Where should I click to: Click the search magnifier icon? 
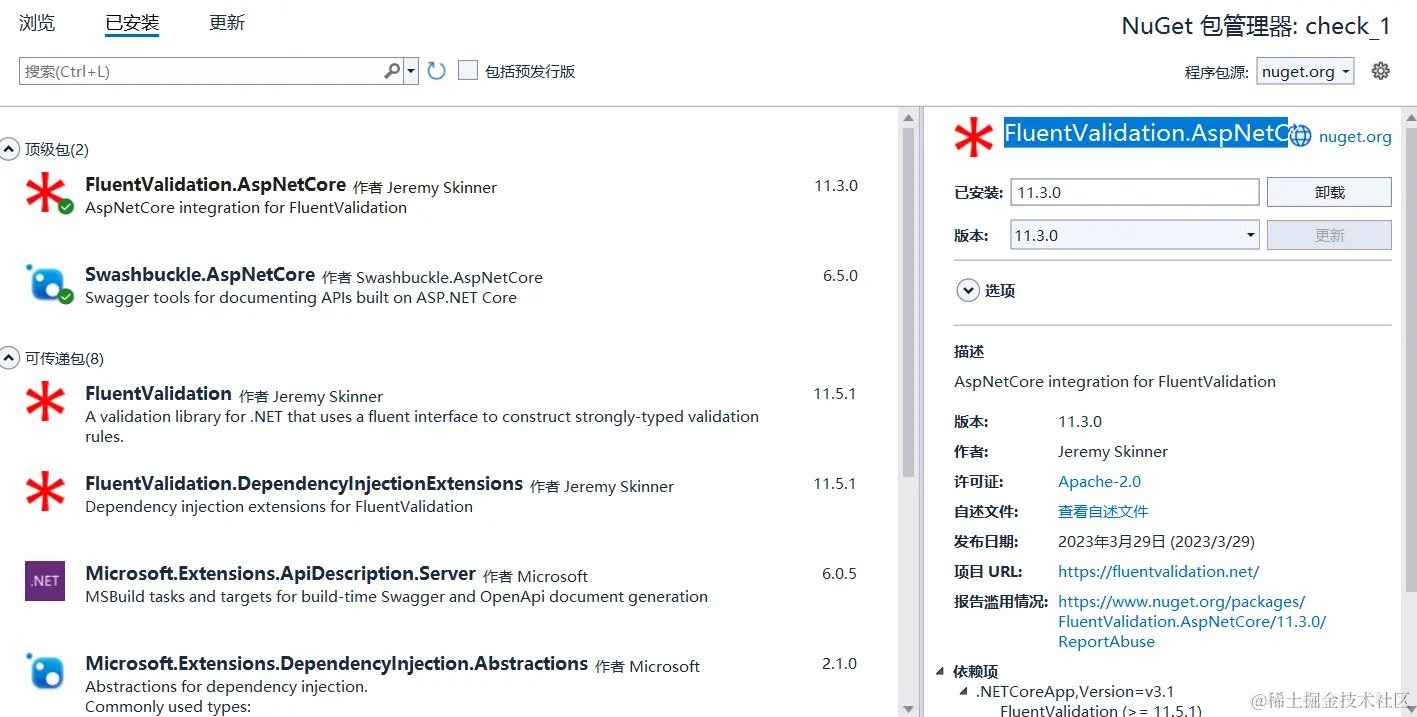click(392, 71)
